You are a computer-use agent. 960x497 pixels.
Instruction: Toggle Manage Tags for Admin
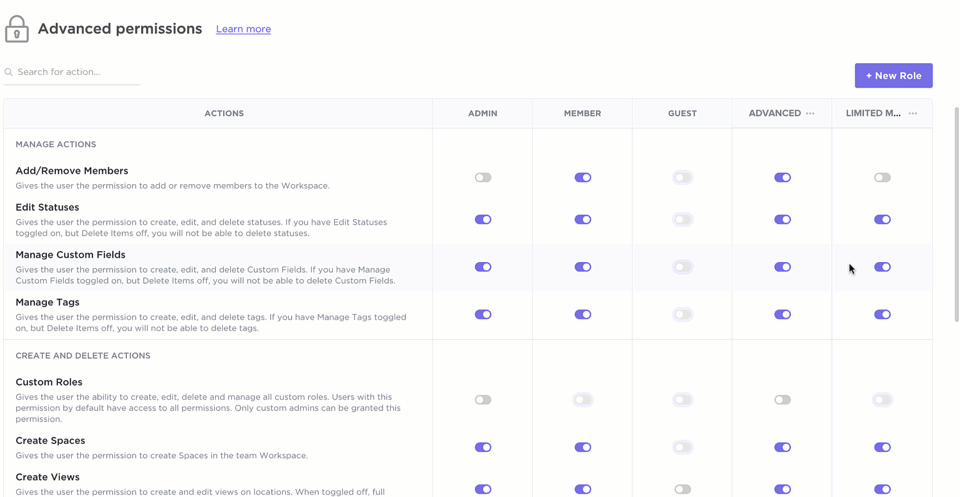coord(483,315)
